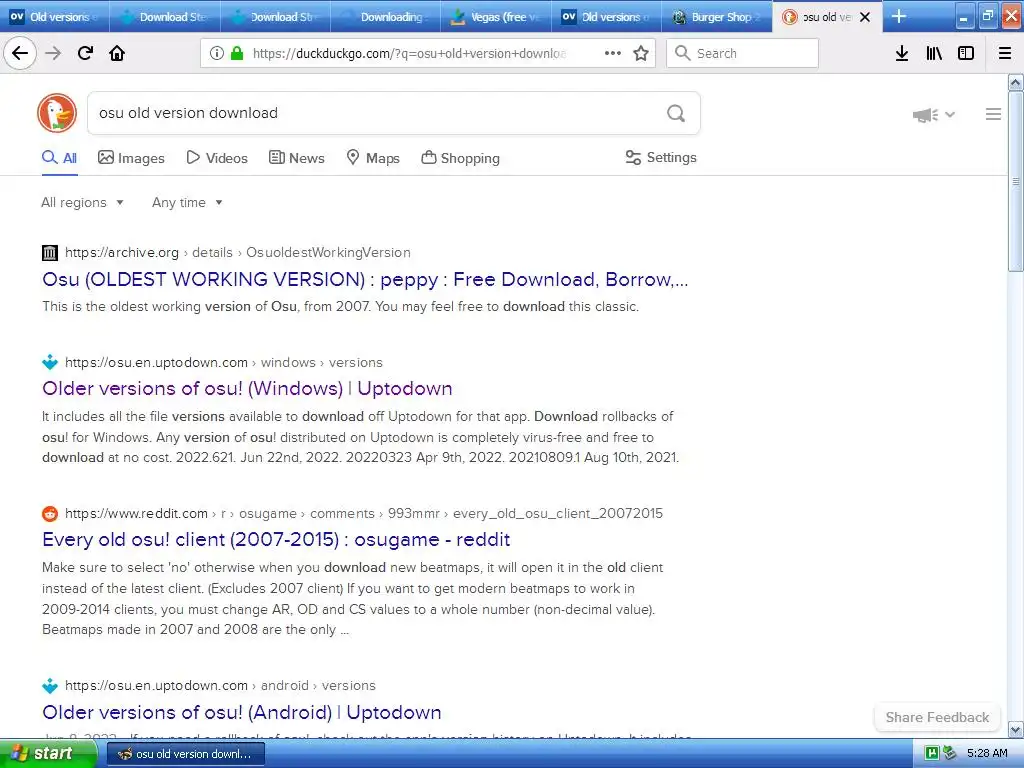1024x768 pixels.
Task: Submit search with magnifier icon
Action: [676, 113]
